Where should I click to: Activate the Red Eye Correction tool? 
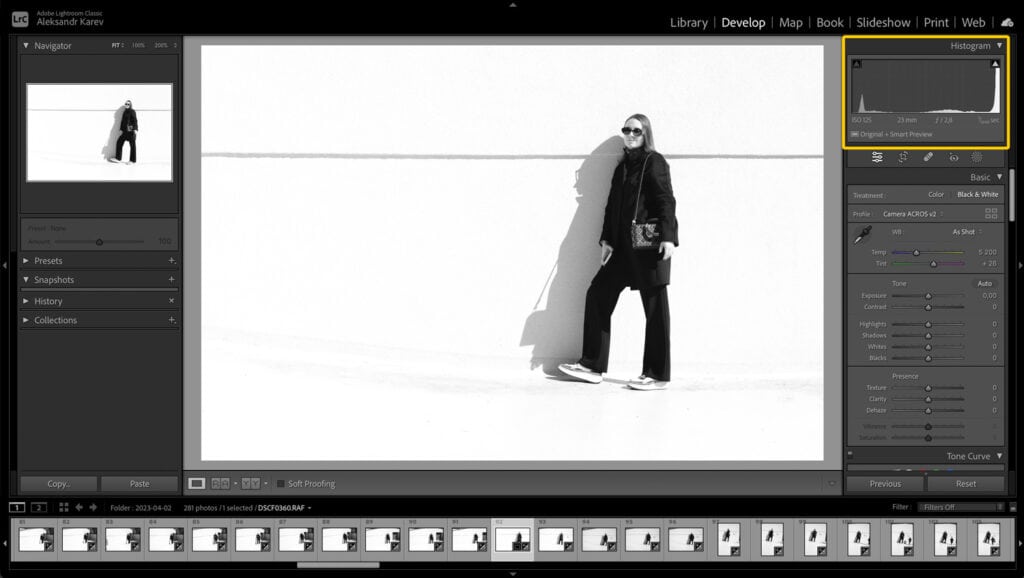point(953,157)
